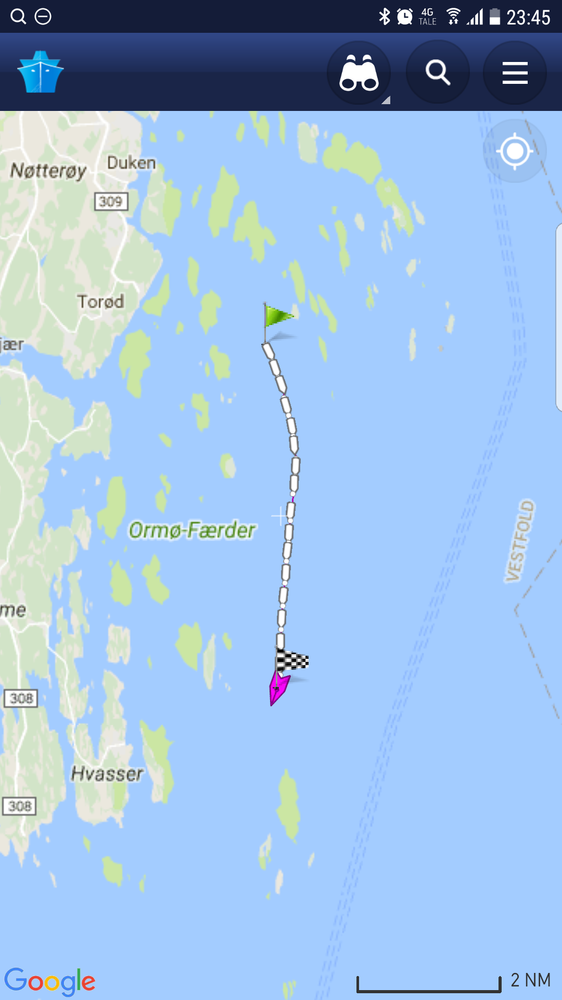Expand the binoculars dropdown corner arrow
Image resolution: width=562 pixels, height=1000 pixels.
click(x=385, y=99)
